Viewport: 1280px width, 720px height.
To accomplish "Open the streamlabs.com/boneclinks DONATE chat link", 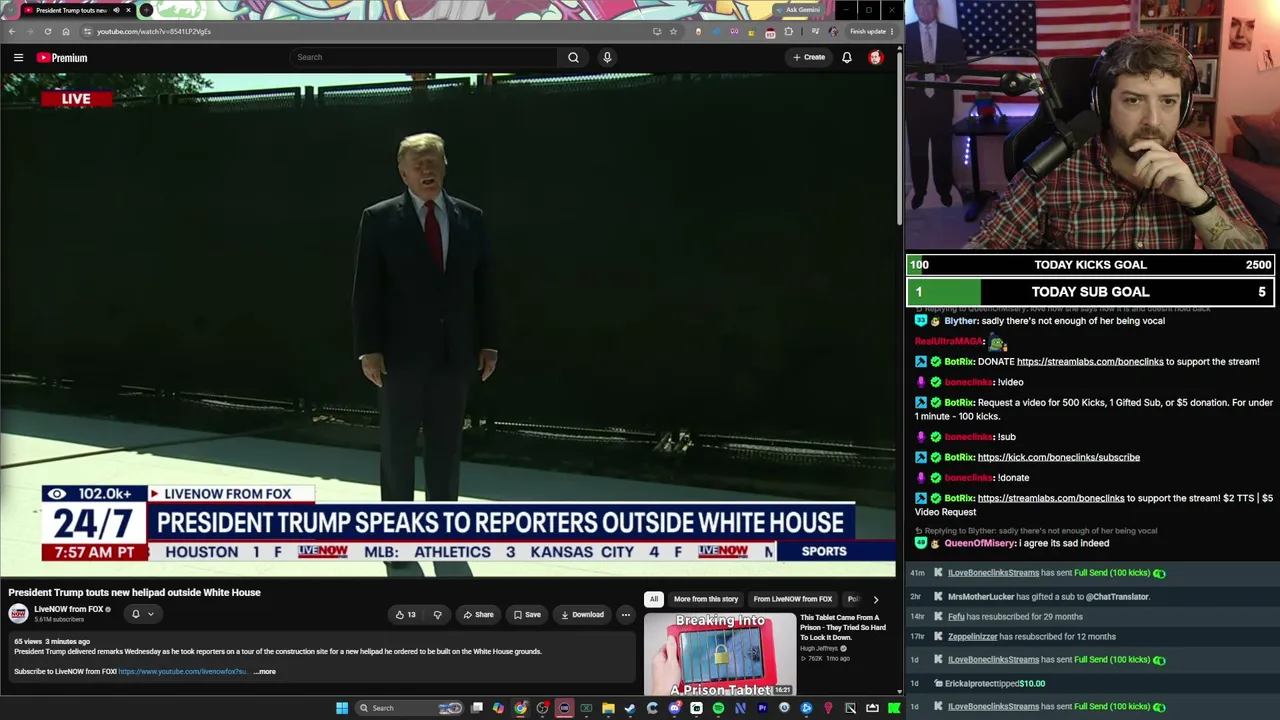I will tap(1090, 362).
